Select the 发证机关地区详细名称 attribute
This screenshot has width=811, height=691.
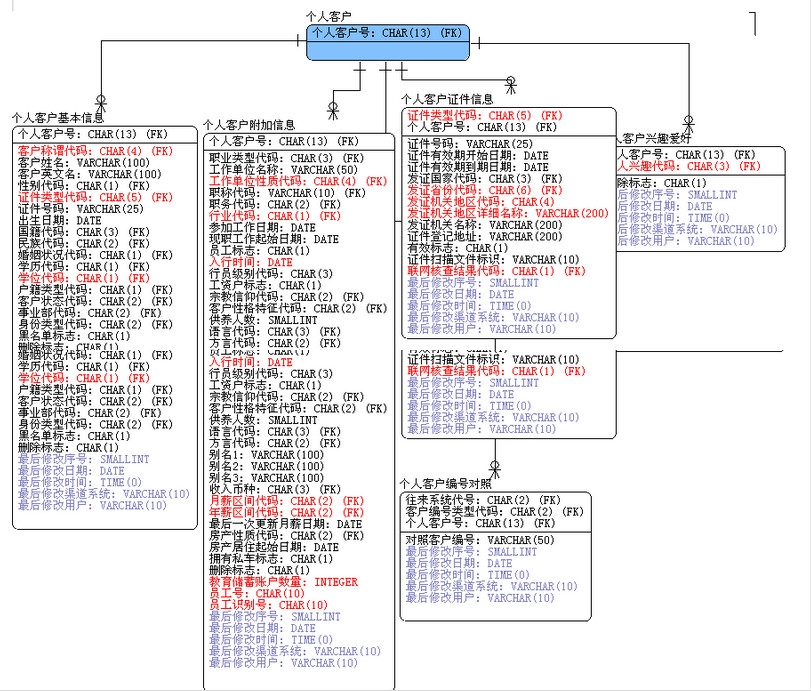(x=507, y=213)
